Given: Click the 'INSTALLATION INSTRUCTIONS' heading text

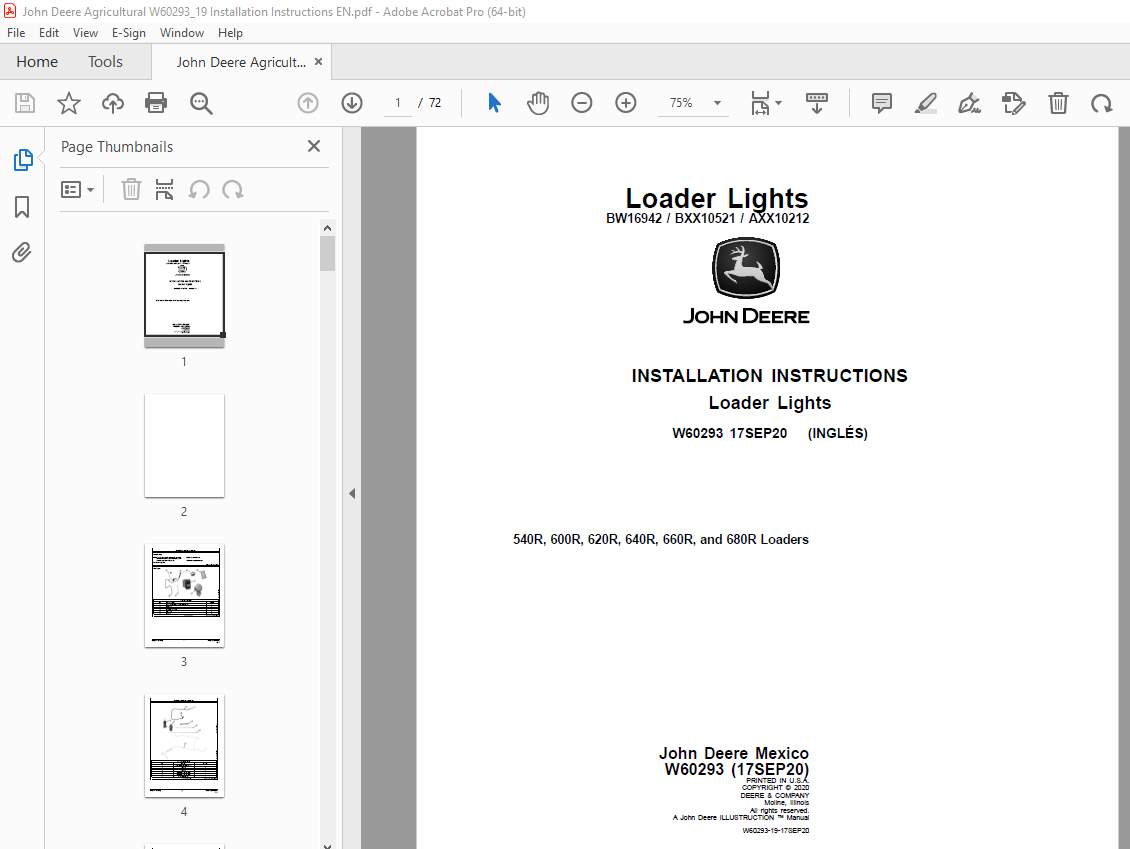Looking at the screenshot, I should click(x=769, y=375).
